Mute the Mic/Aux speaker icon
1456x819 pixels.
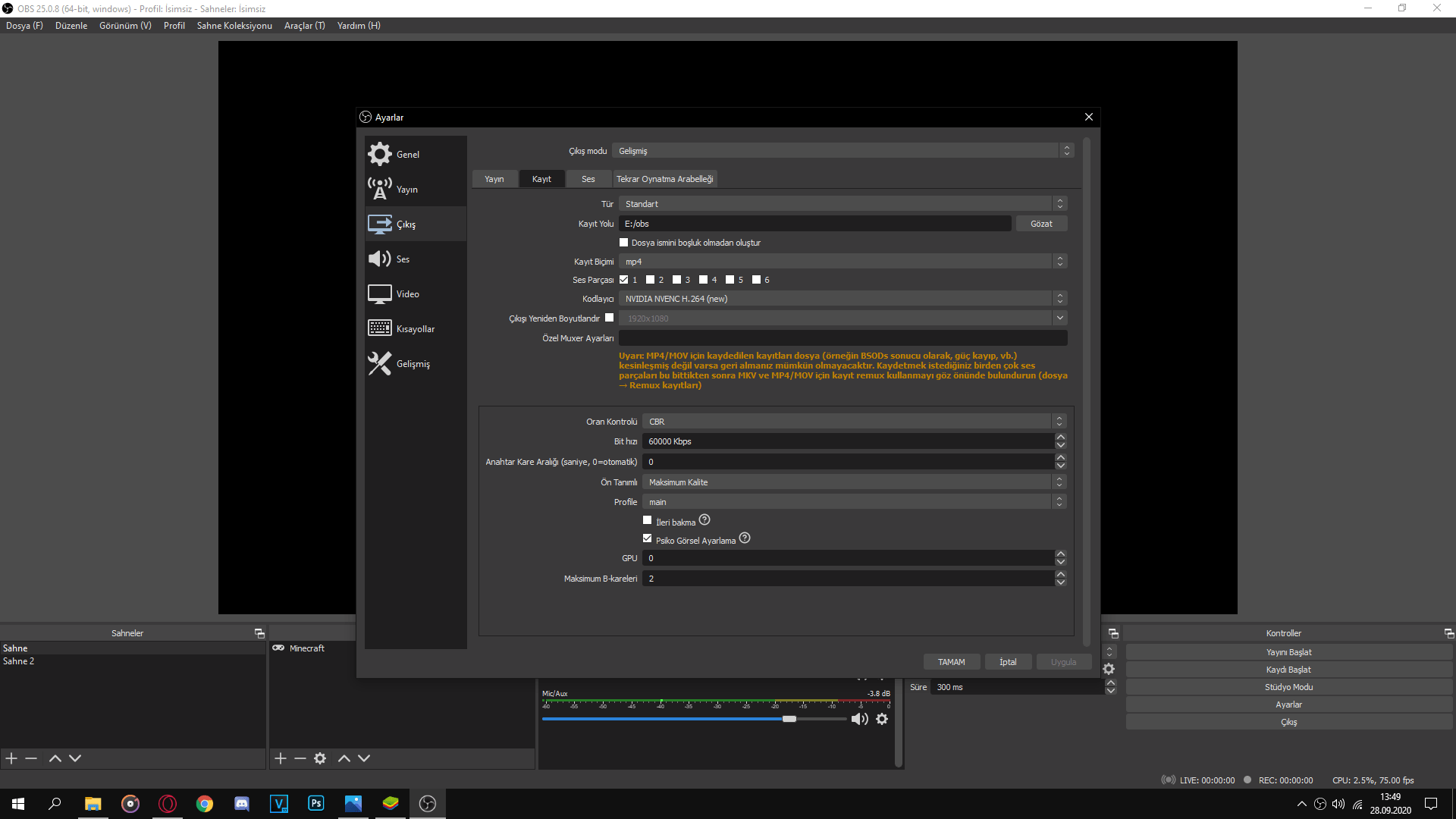(x=859, y=719)
